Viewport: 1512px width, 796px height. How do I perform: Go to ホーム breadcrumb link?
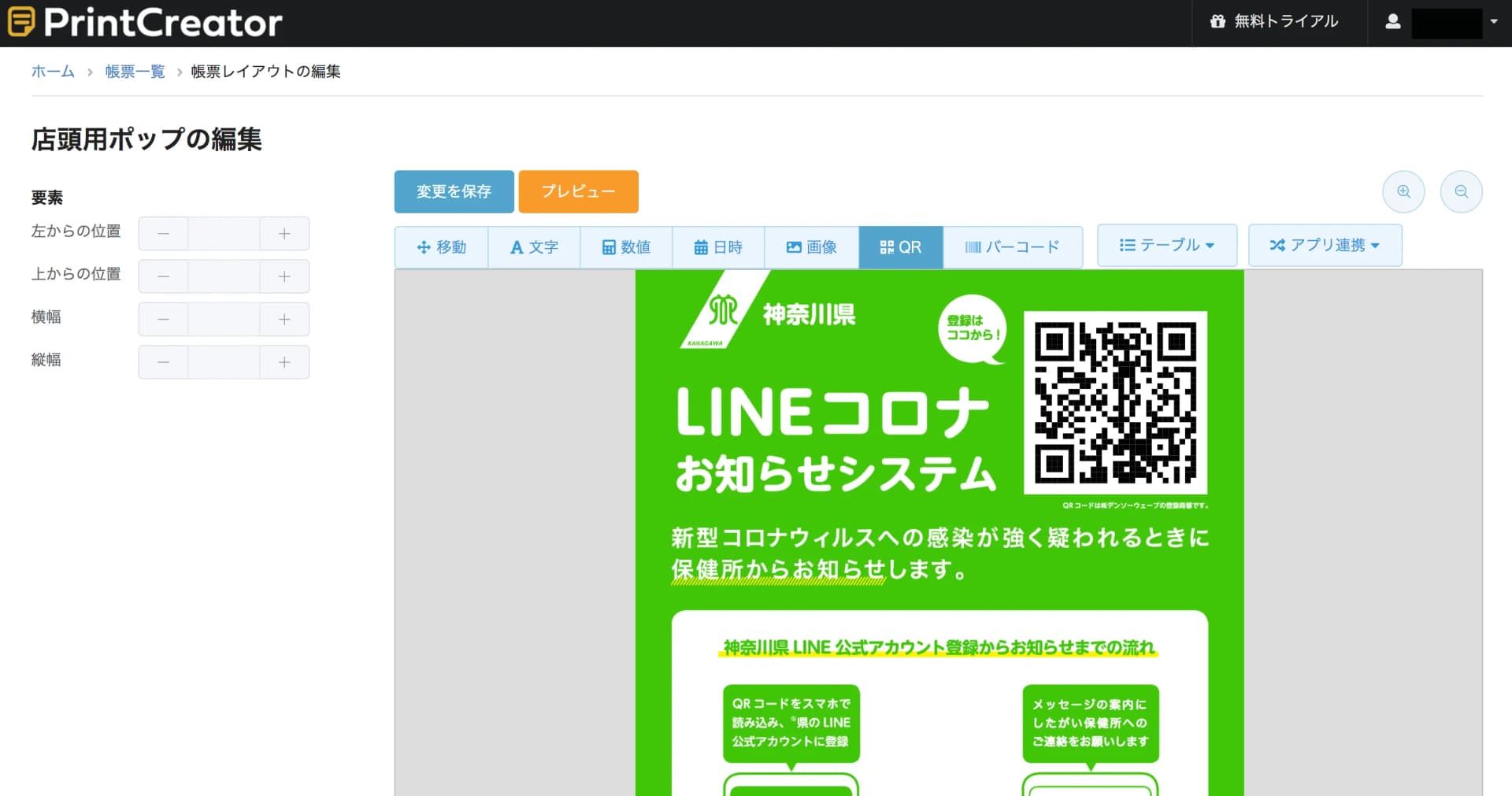[53, 72]
